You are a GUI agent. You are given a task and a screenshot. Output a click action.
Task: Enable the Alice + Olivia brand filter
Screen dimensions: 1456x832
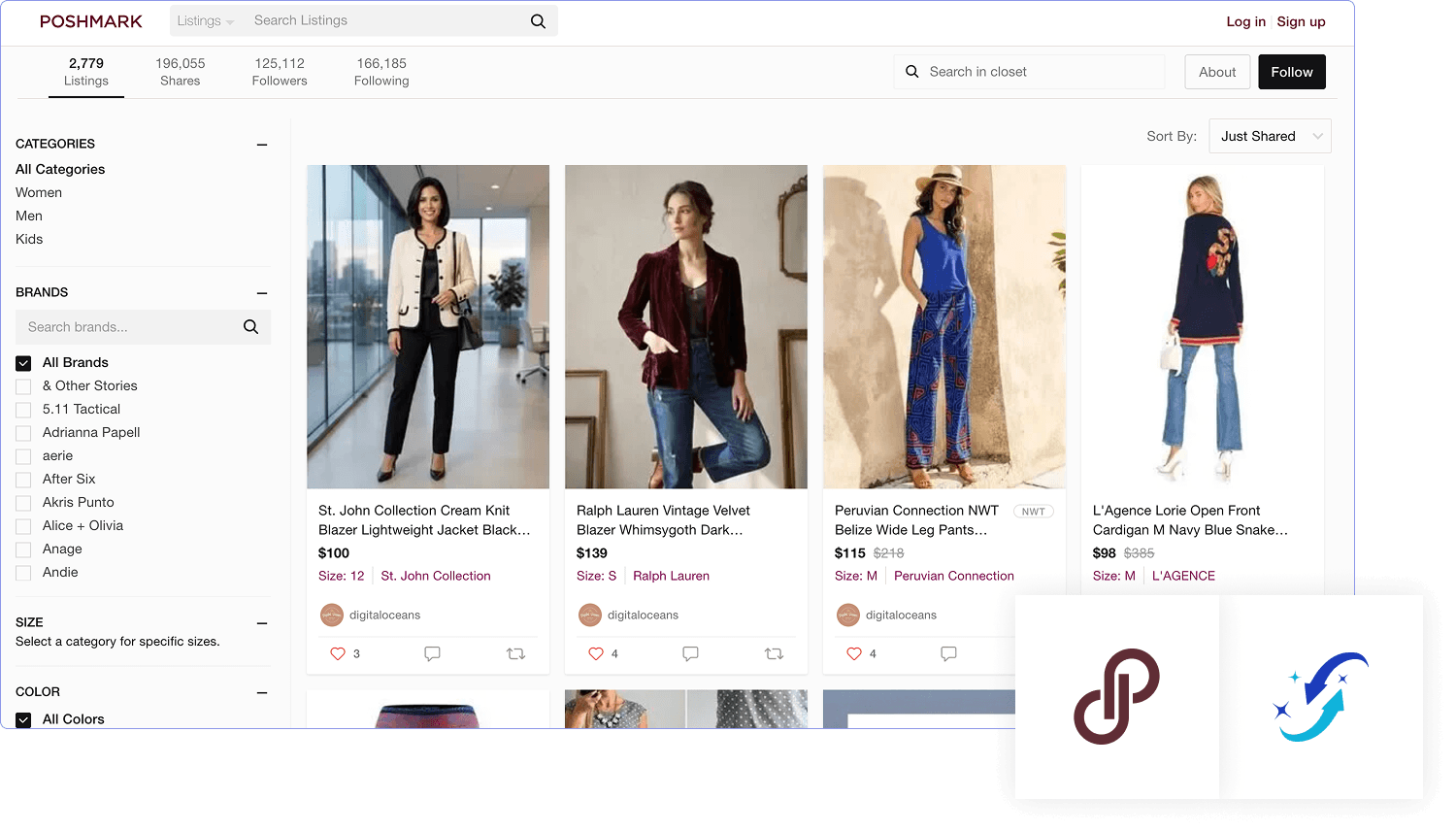(23, 526)
